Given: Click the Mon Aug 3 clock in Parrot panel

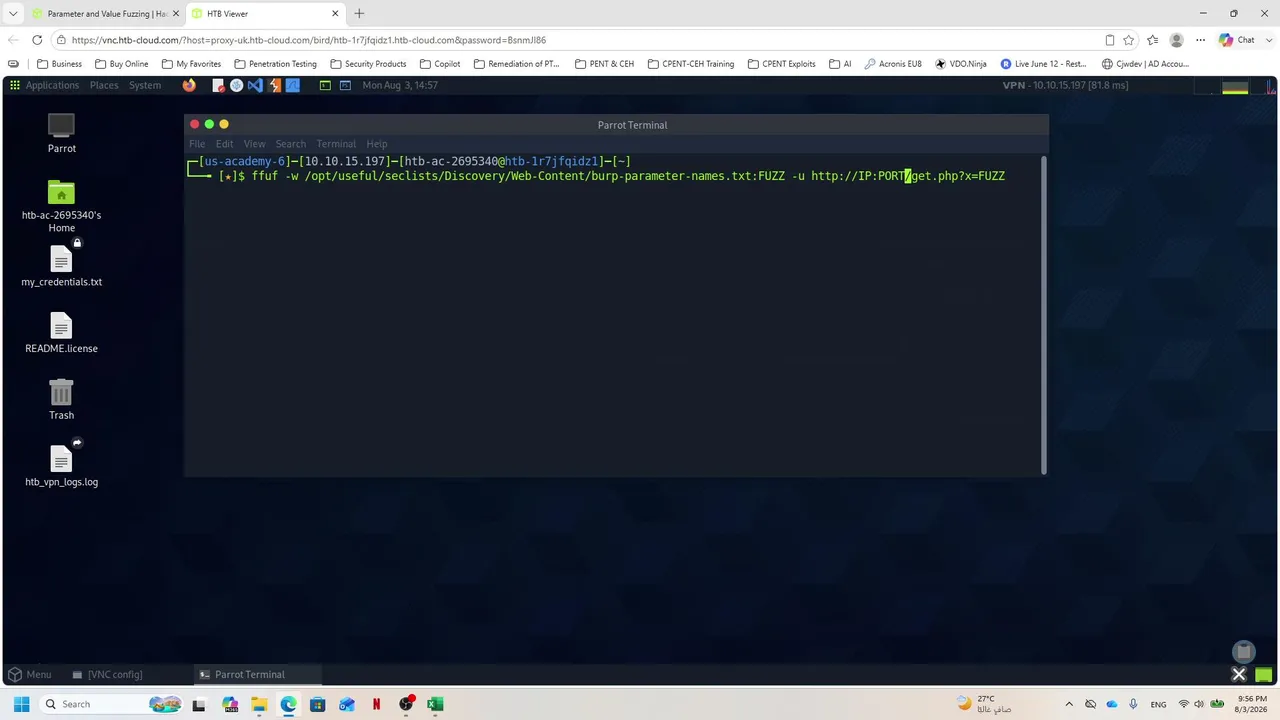Looking at the screenshot, I should 400,85.
